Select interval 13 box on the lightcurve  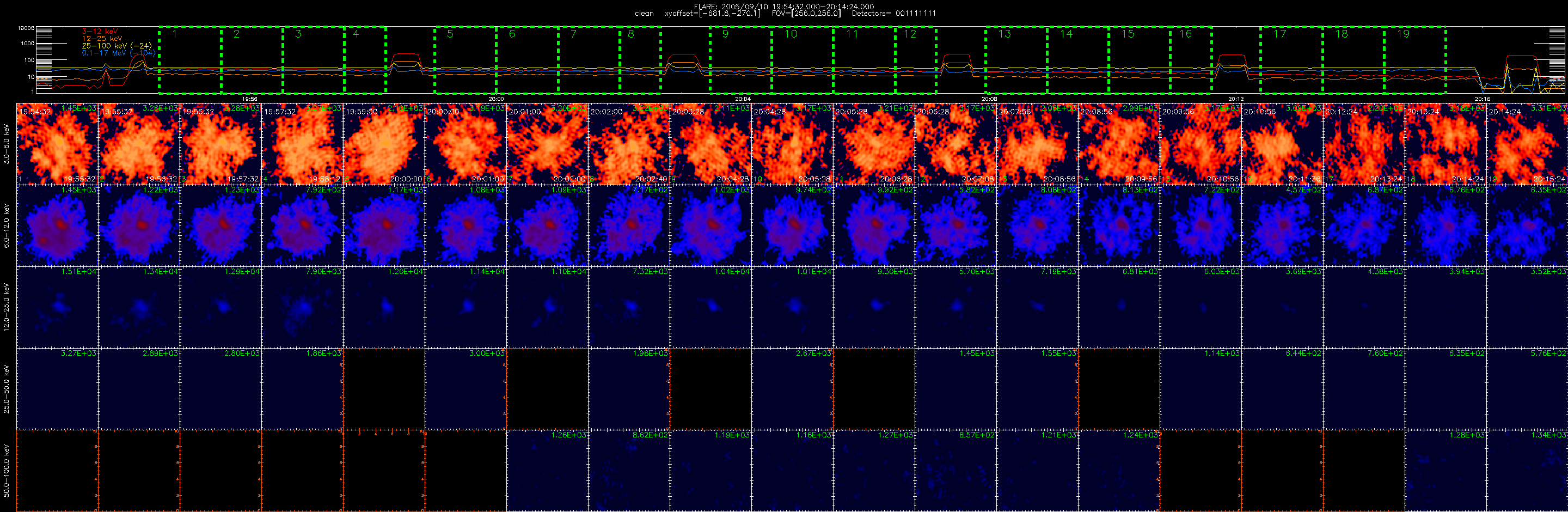[x=1016, y=60]
